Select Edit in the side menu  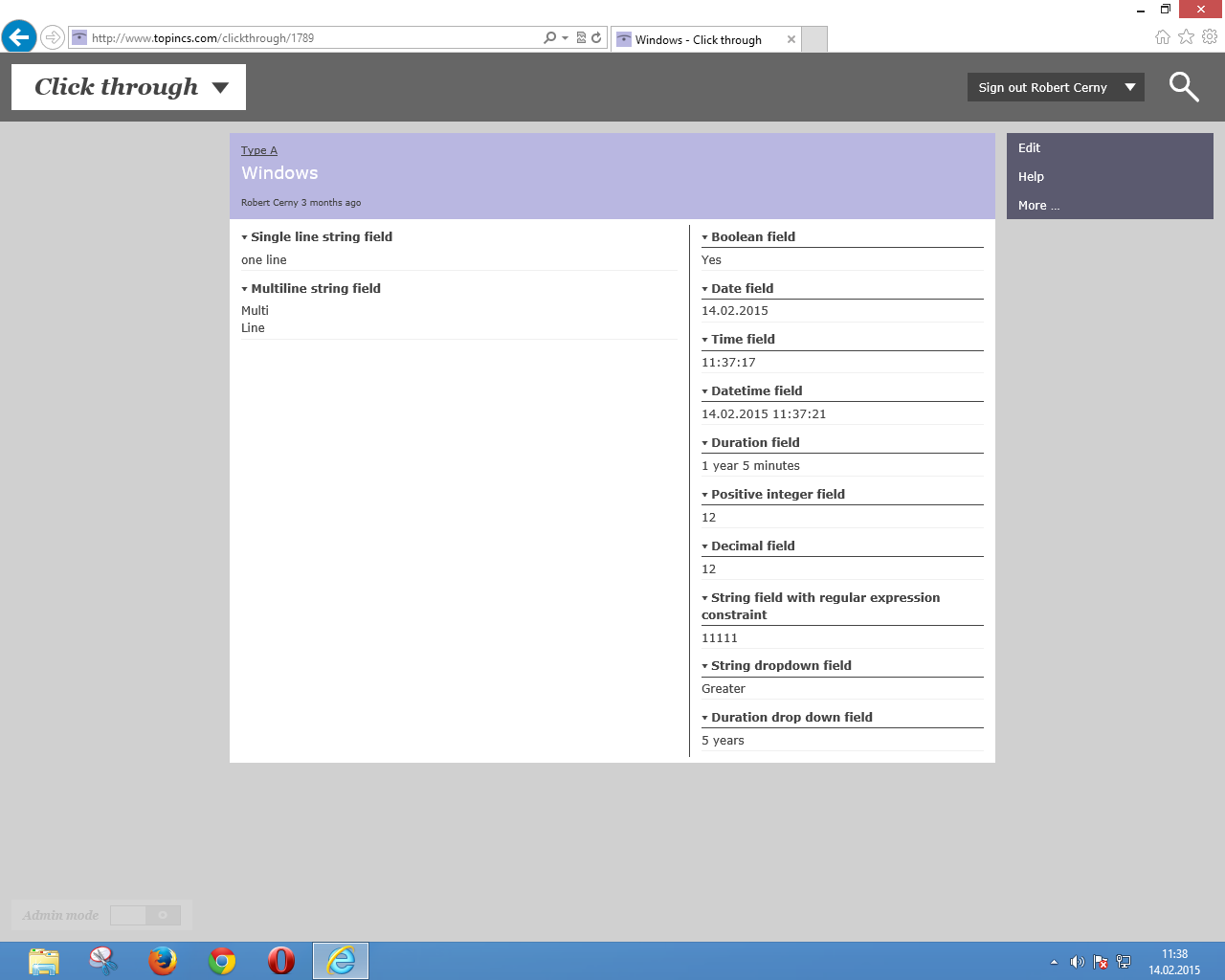[1029, 148]
